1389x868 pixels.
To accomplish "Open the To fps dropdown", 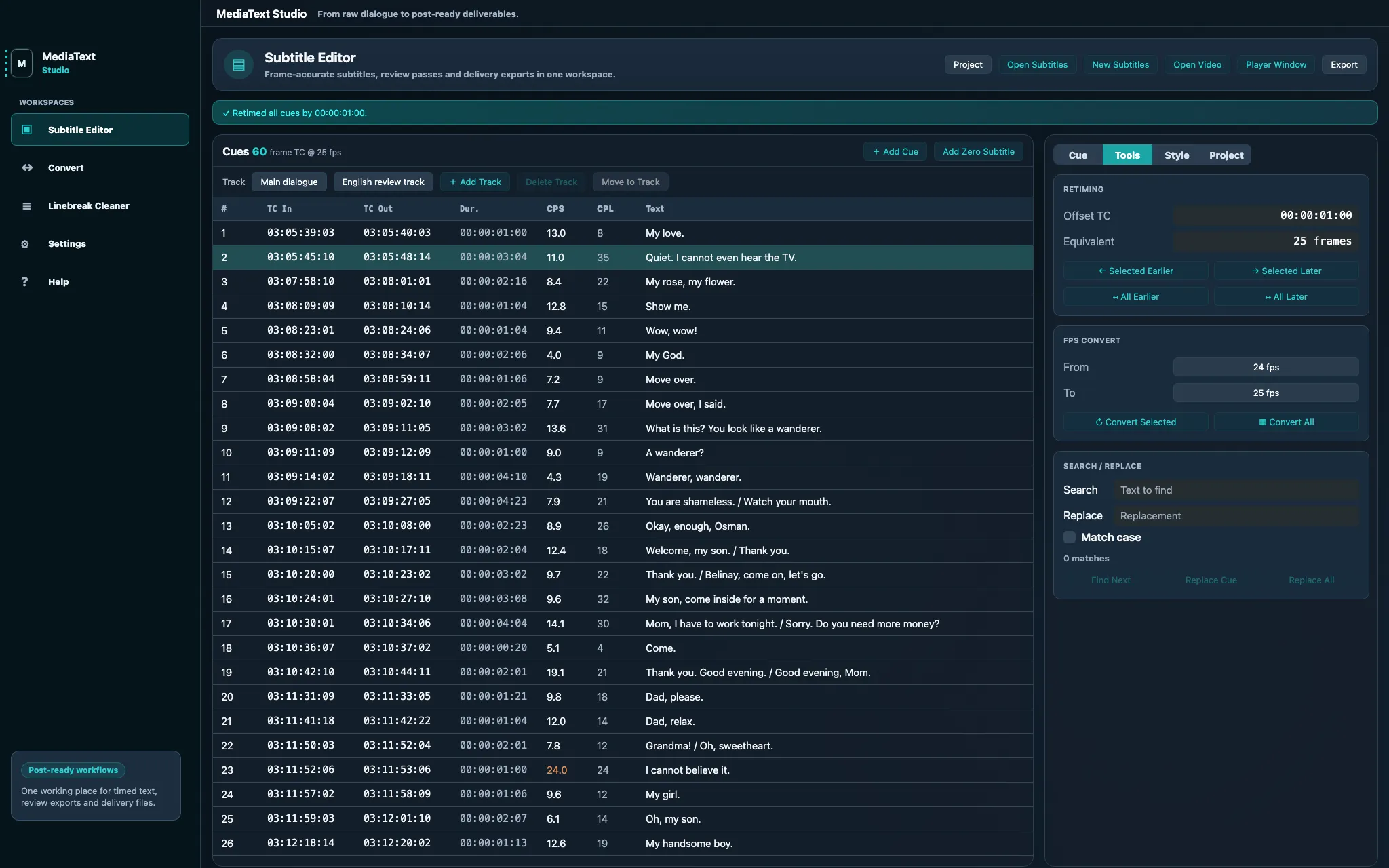I will [x=1266, y=393].
